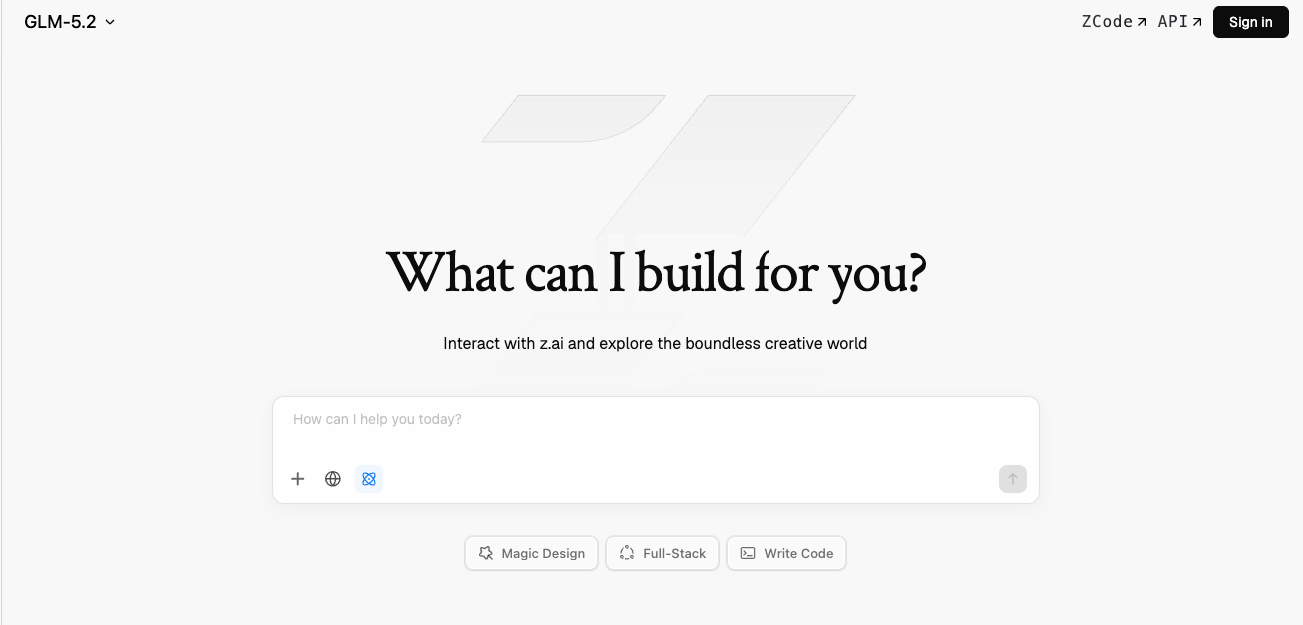
Task: Click the Sign in button
Action: click(x=1251, y=22)
